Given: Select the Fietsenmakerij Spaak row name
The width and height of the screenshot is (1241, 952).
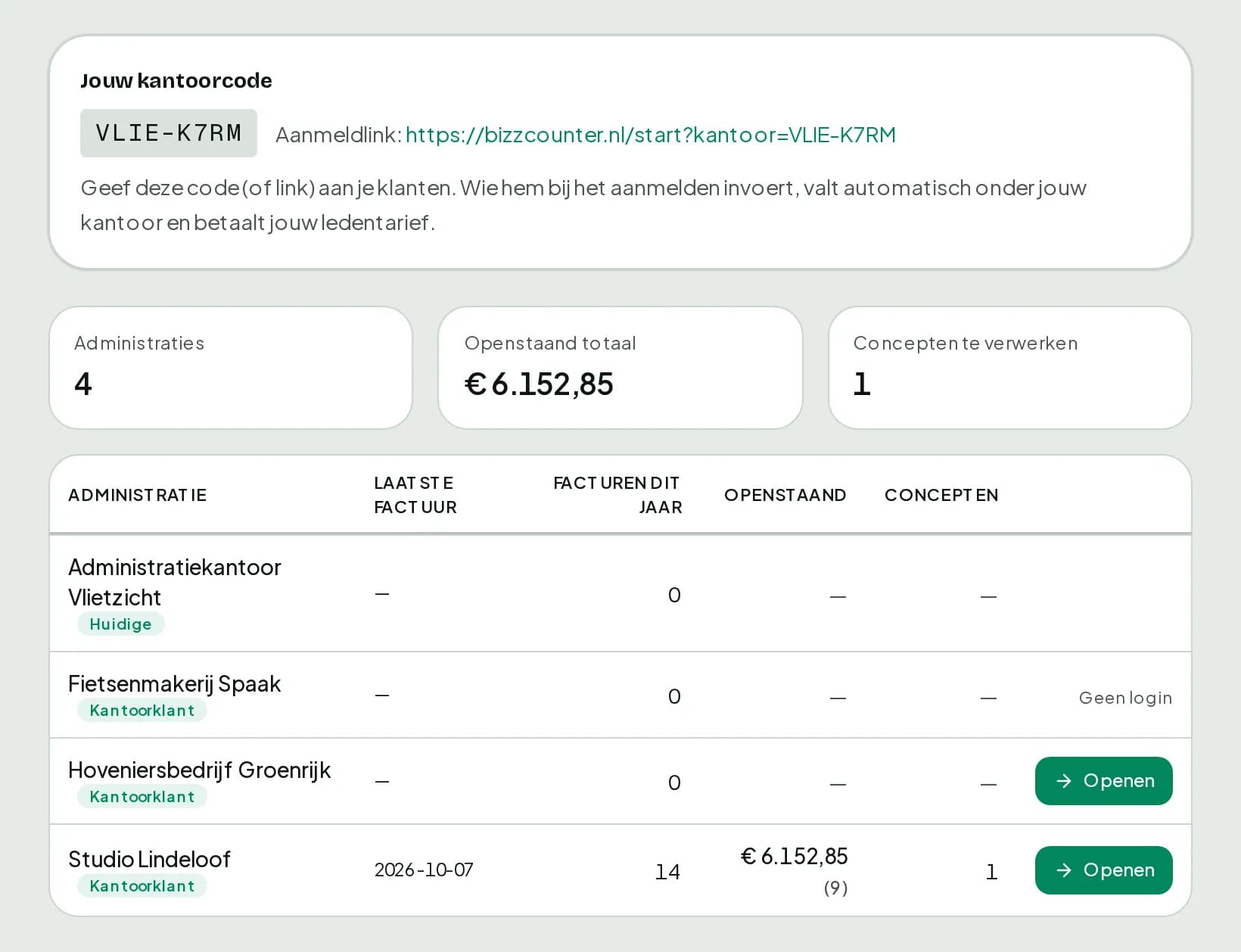Looking at the screenshot, I should 175,684.
